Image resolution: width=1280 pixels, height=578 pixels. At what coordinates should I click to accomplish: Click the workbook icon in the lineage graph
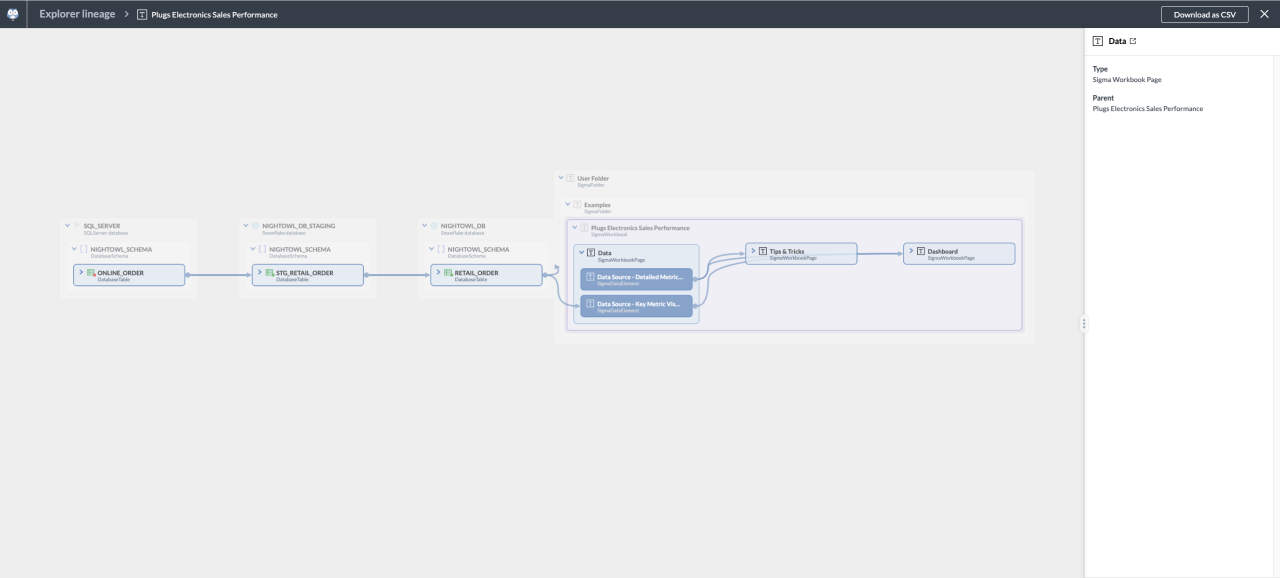pyautogui.click(x=585, y=228)
